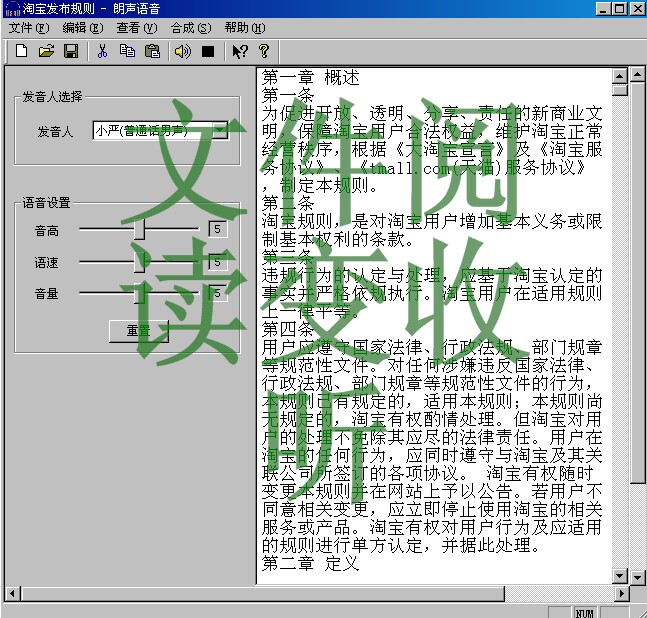647x618 pixels.
Task: Cut selected text with the scissors icon
Action: (x=102, y=51)
